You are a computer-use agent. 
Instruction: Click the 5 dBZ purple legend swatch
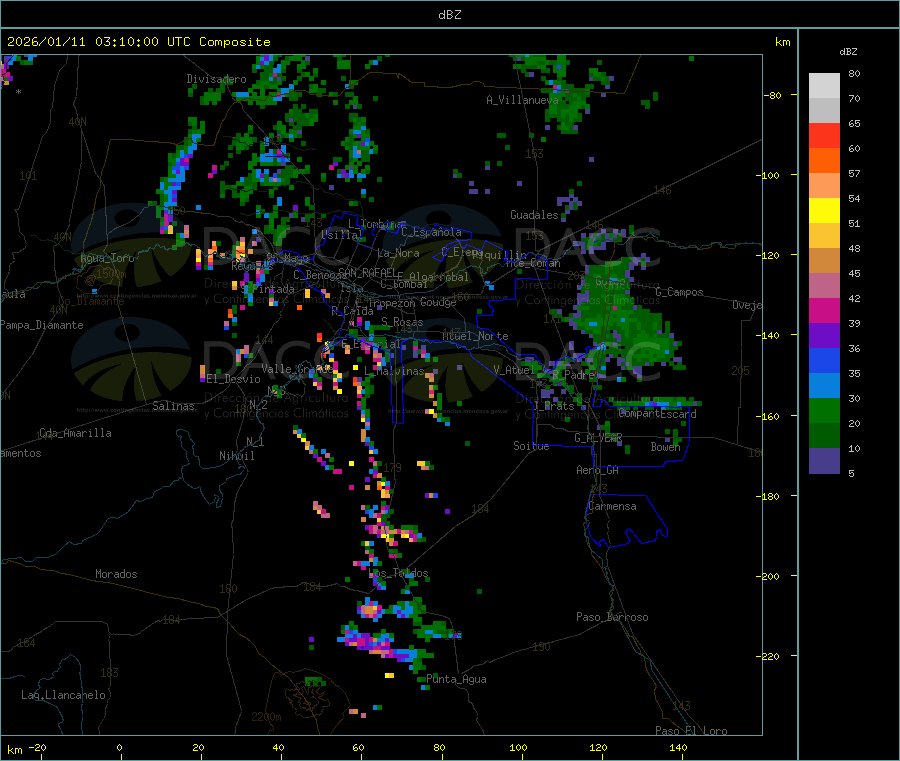[x=824, y=461]
